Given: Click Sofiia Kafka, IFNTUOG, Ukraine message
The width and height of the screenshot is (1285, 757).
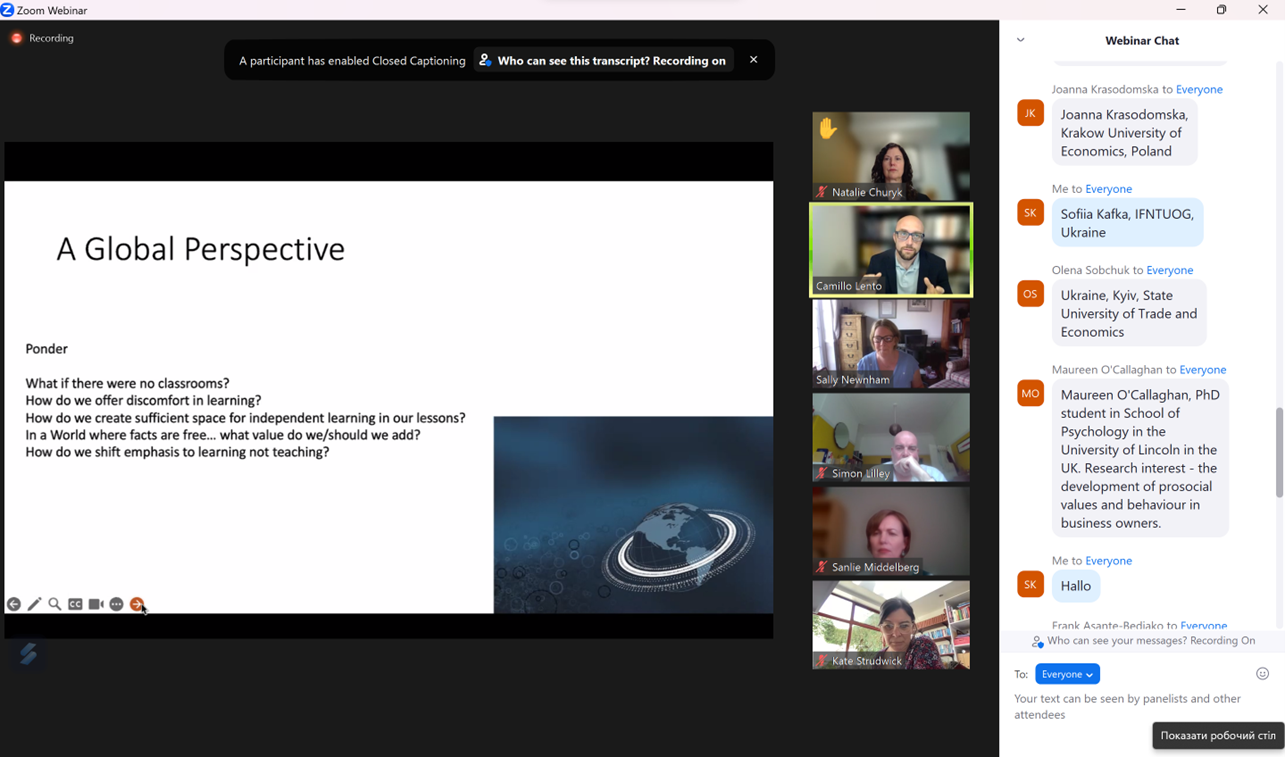Looking at the screenshot, I should pyautogui.click(x=1127, y=223).
